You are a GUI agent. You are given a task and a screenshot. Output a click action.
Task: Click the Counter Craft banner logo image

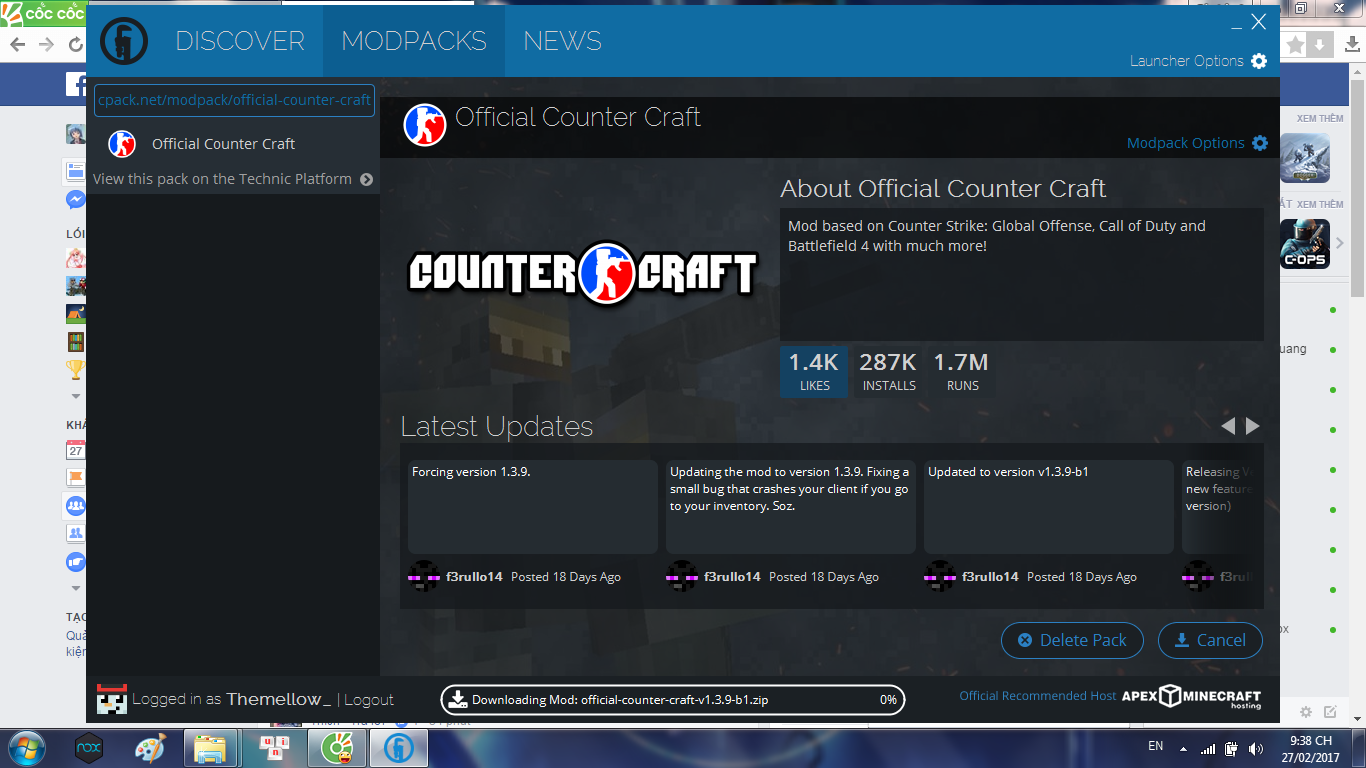click(582, 272)
